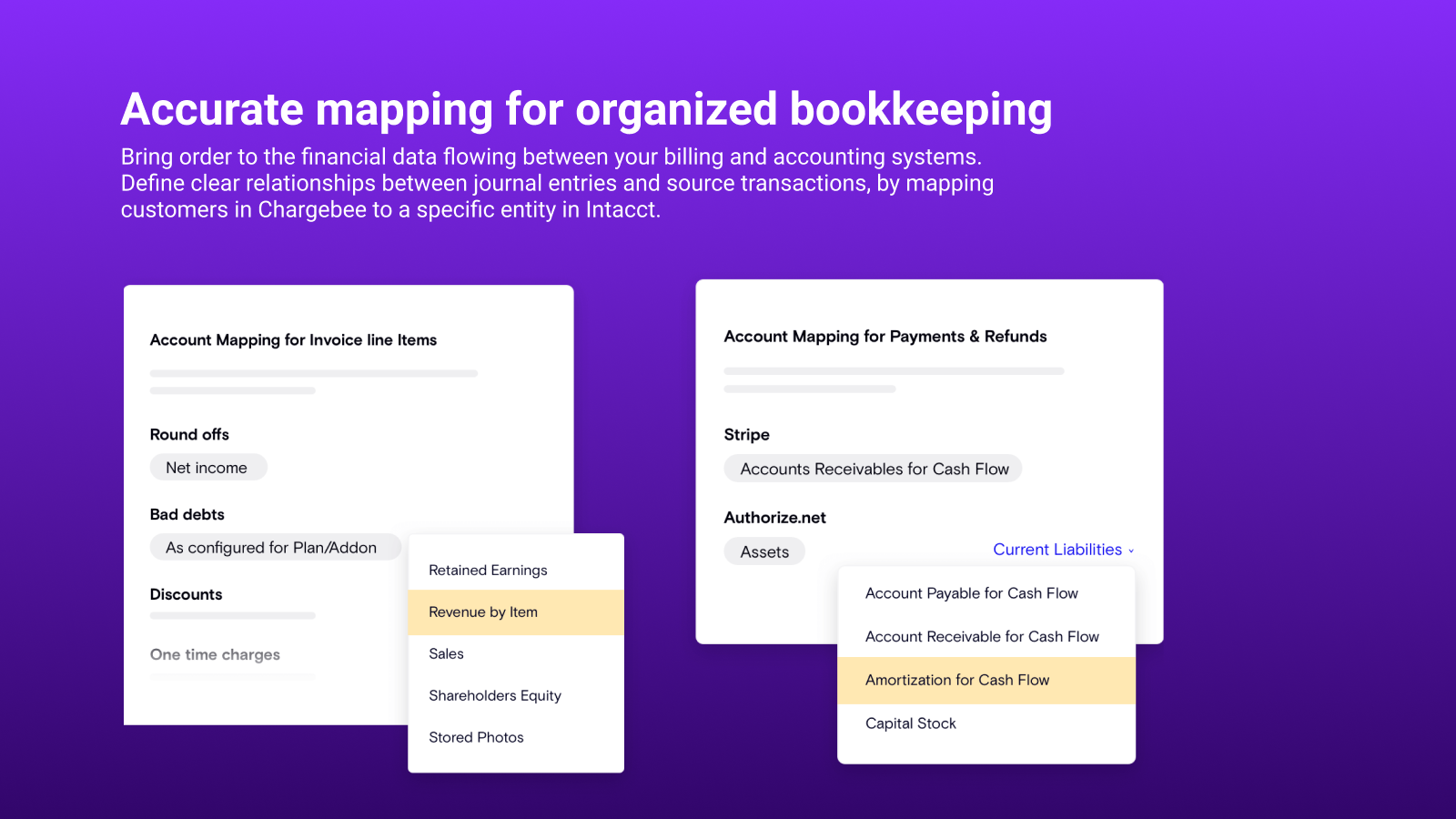1456x819 pixels.
Task: Click the Bad debts label
Action: point(187,515)
